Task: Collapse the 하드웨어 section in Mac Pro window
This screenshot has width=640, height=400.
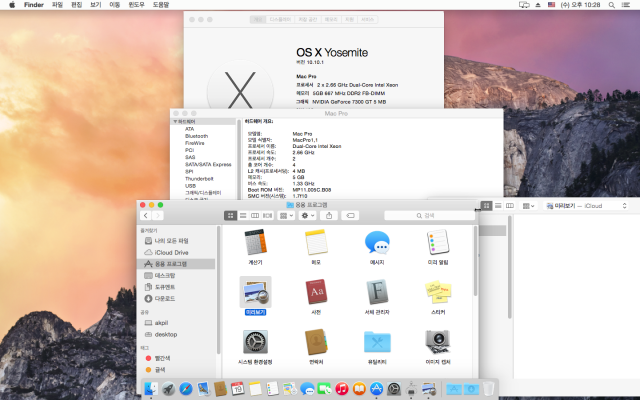Action: coord(175,122)
